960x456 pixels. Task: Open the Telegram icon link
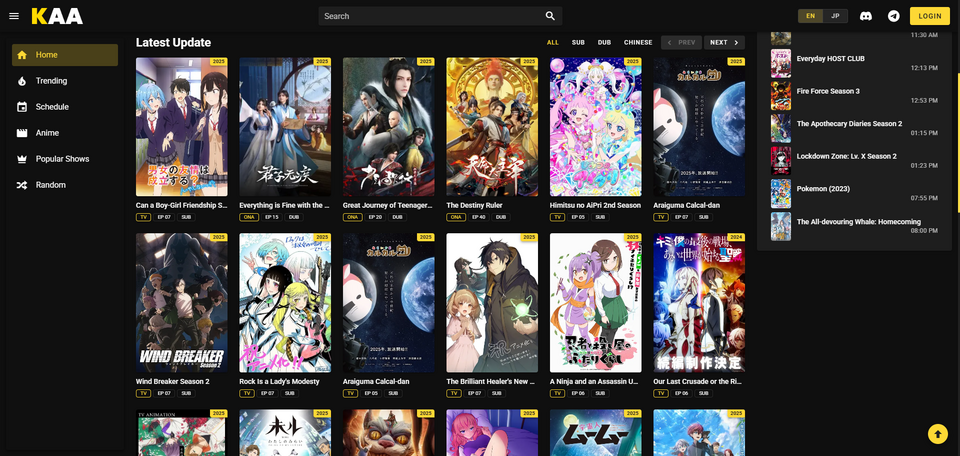tap(894, 16)
